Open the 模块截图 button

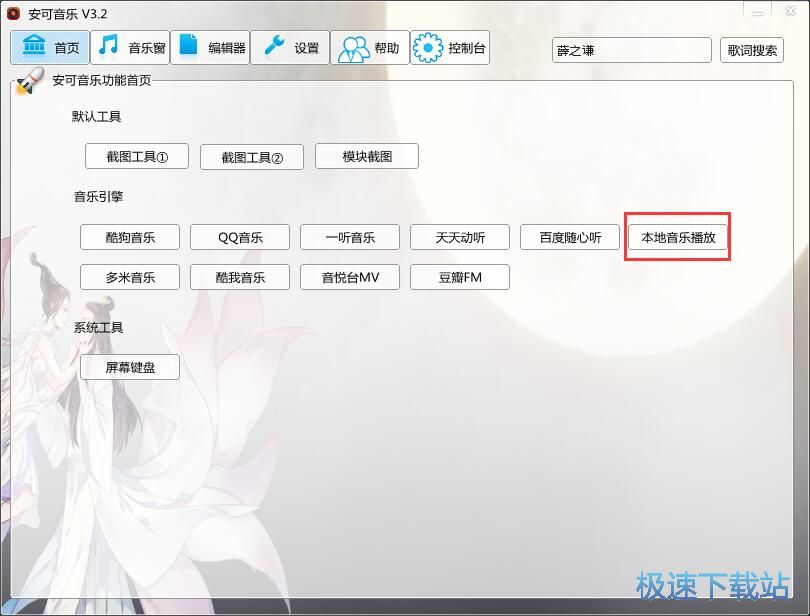[367, 156]
